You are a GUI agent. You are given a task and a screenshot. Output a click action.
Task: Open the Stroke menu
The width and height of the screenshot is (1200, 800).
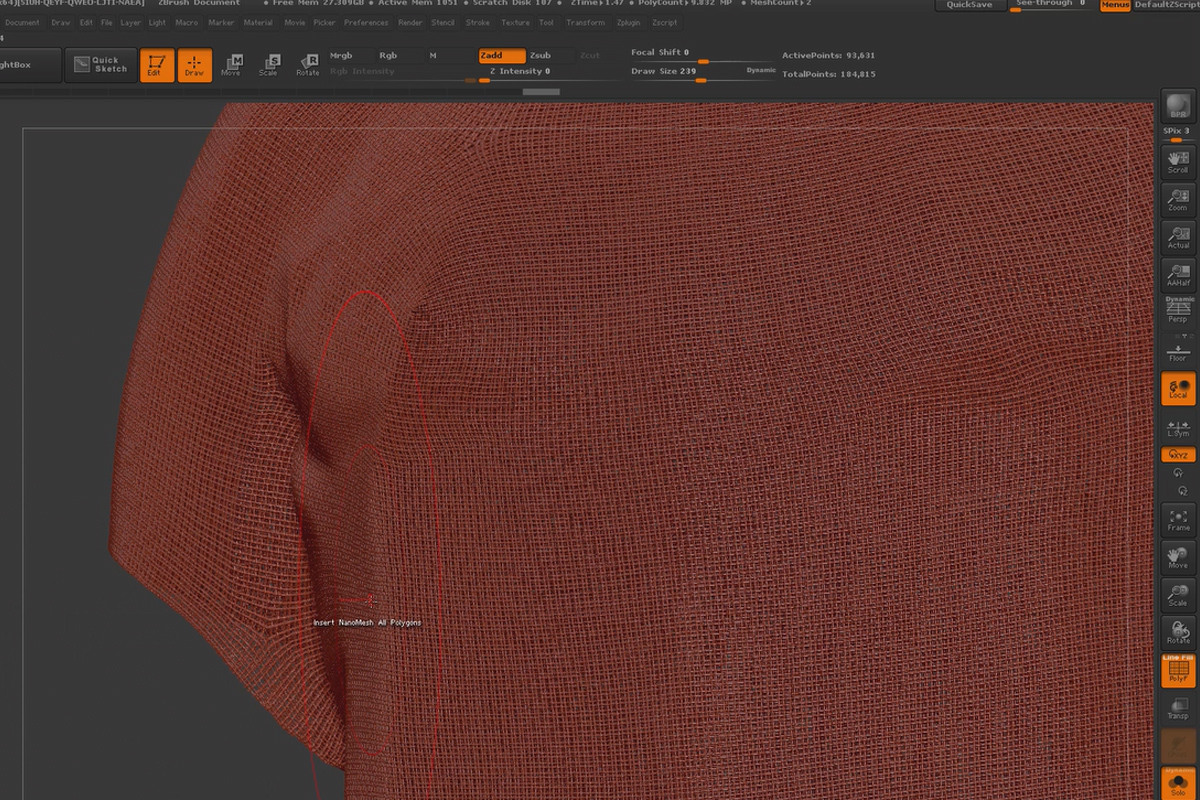coord(478,22)
